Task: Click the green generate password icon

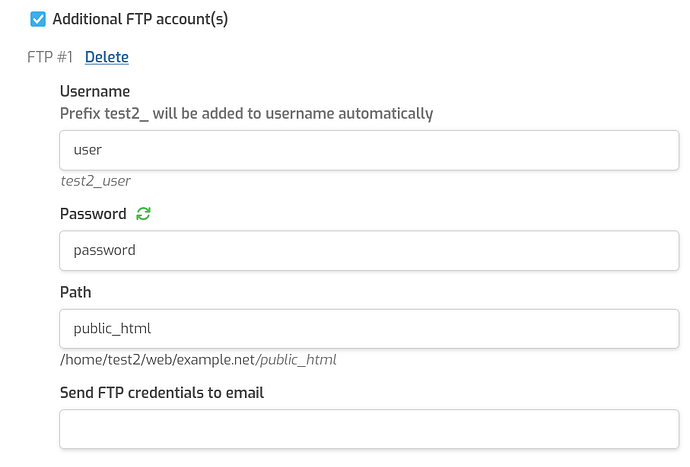Action: pos(144,214)
